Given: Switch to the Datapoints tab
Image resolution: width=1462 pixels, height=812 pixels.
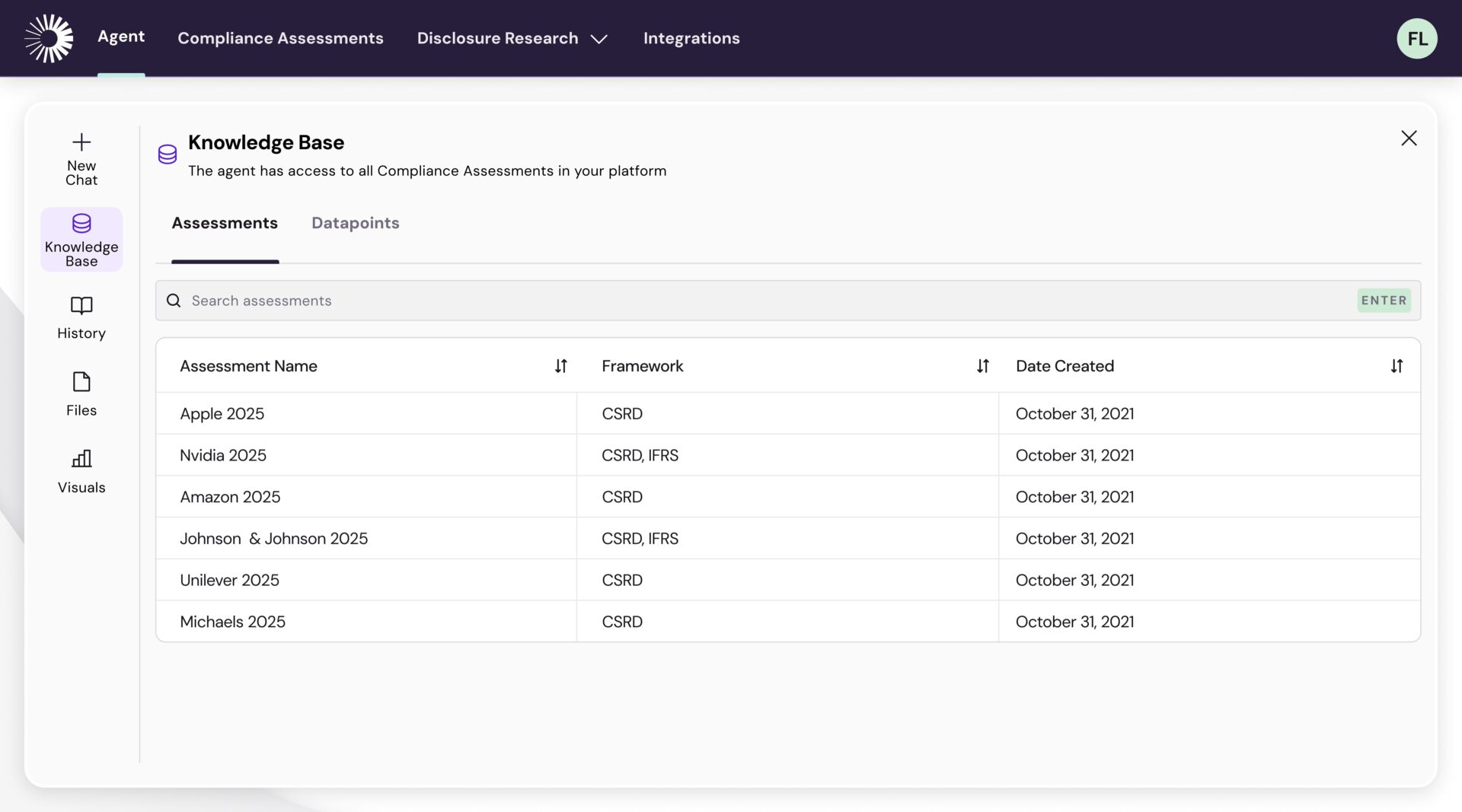Looking at the screenshot, I should click(x=355, y=223).
